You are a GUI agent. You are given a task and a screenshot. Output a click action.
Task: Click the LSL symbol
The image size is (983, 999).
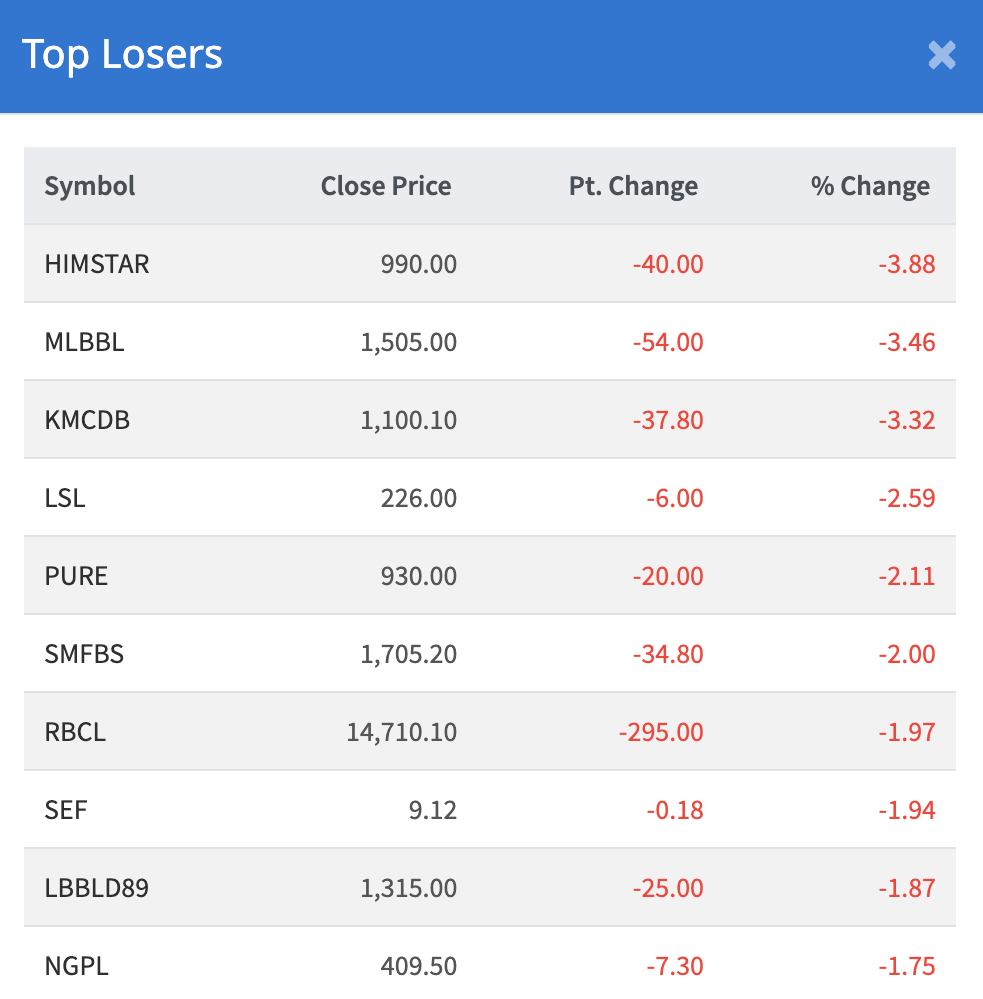(65, 498)
